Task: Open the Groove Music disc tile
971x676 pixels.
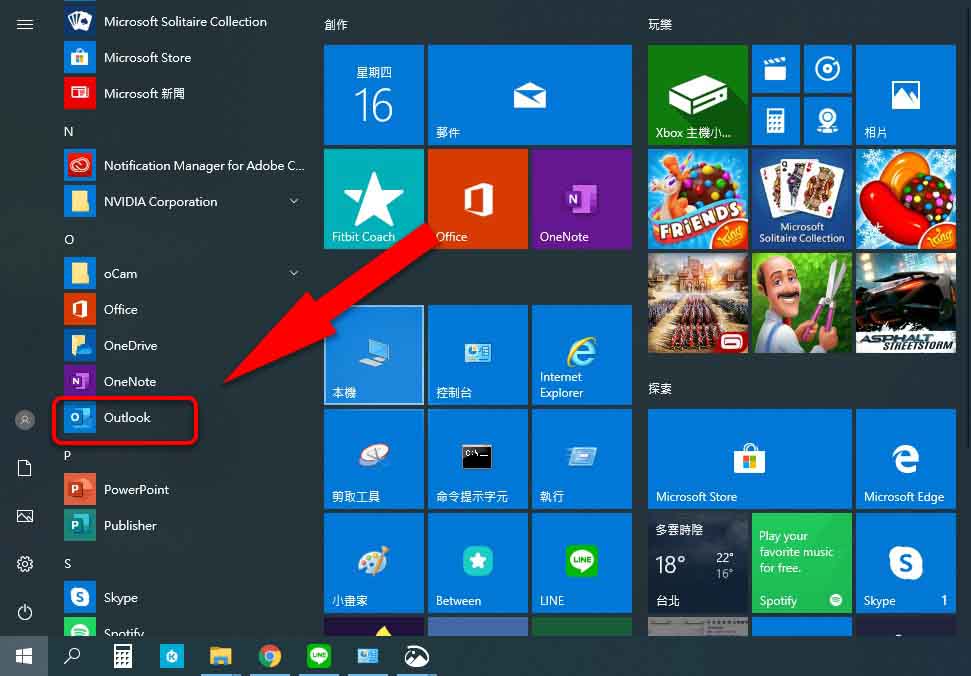Action: tap(828, 69)
